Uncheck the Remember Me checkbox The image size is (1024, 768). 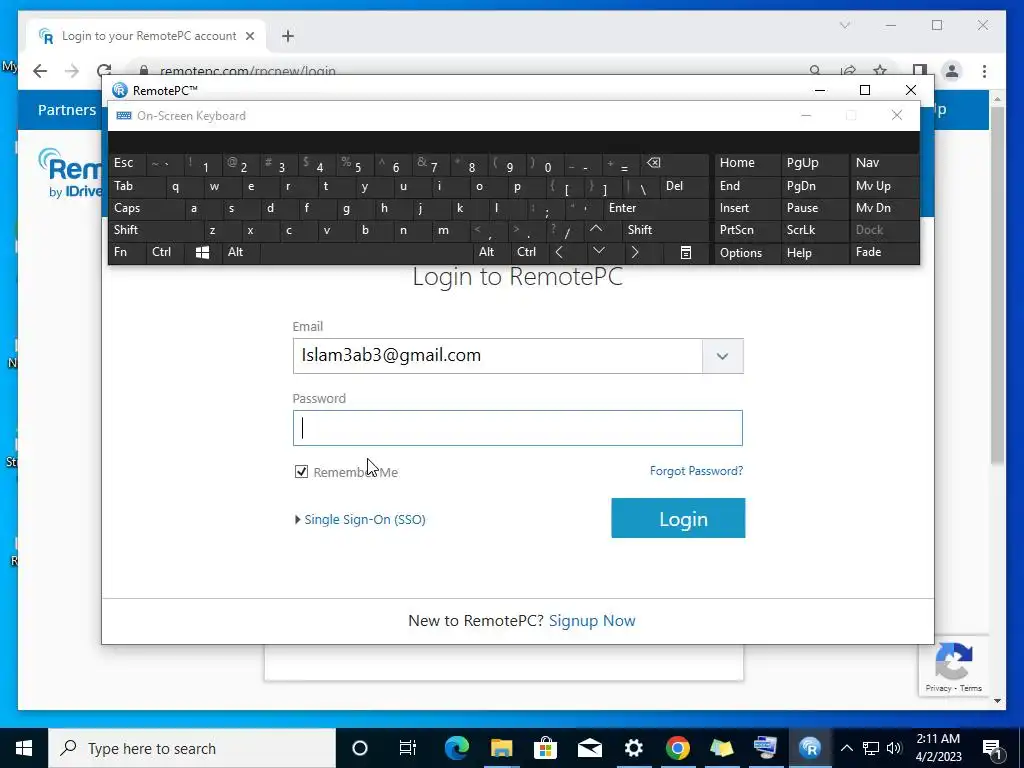click(x=301, y=472)
